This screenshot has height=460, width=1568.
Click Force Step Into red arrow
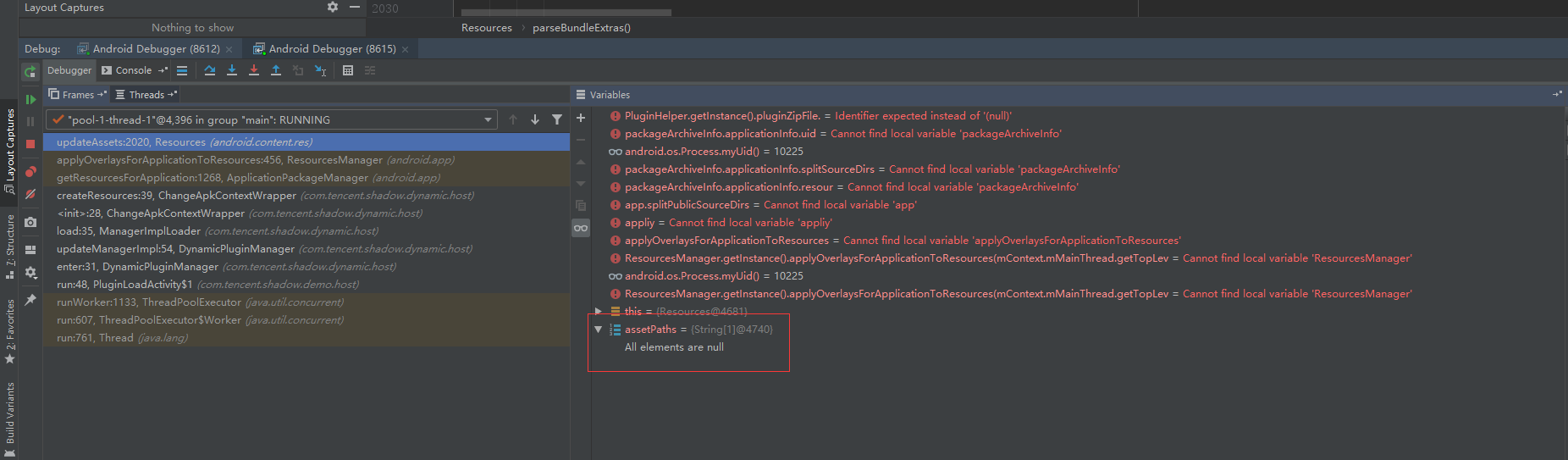[254, 70]
